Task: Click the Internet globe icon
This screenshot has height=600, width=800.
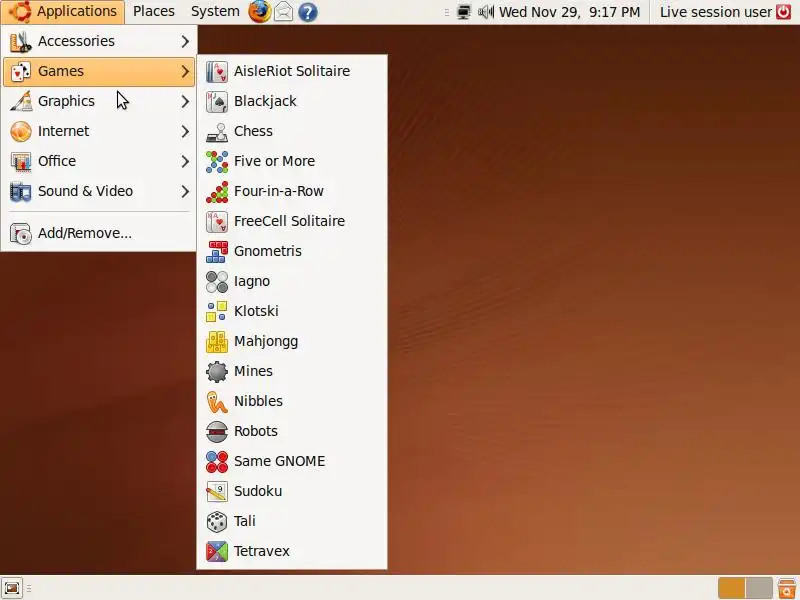Action: click(x=21, y=132)
